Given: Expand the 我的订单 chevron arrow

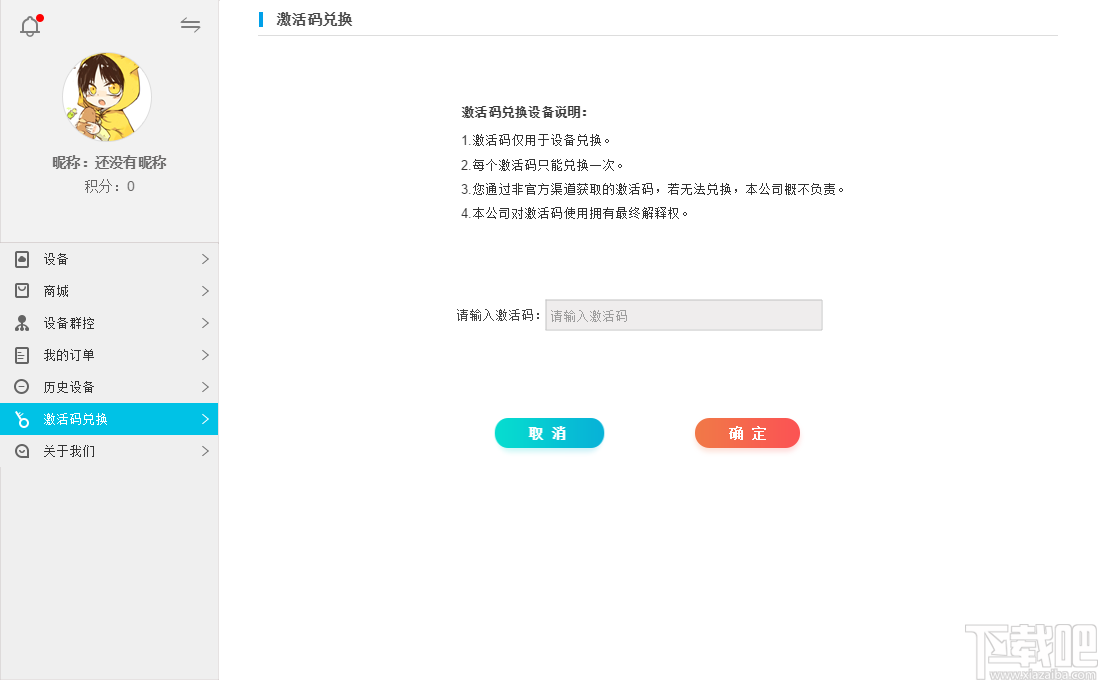Looking at the screenshot, I should point(205,355).
